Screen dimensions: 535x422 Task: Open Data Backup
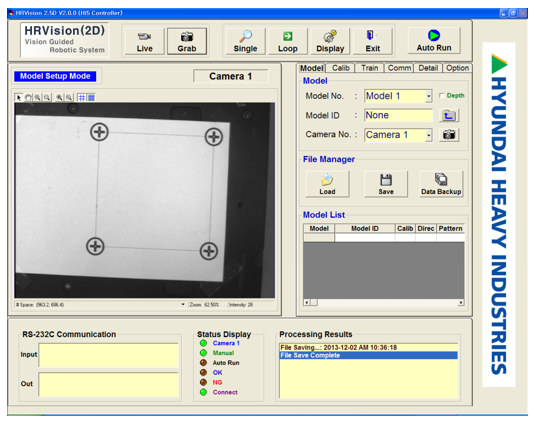441,184
